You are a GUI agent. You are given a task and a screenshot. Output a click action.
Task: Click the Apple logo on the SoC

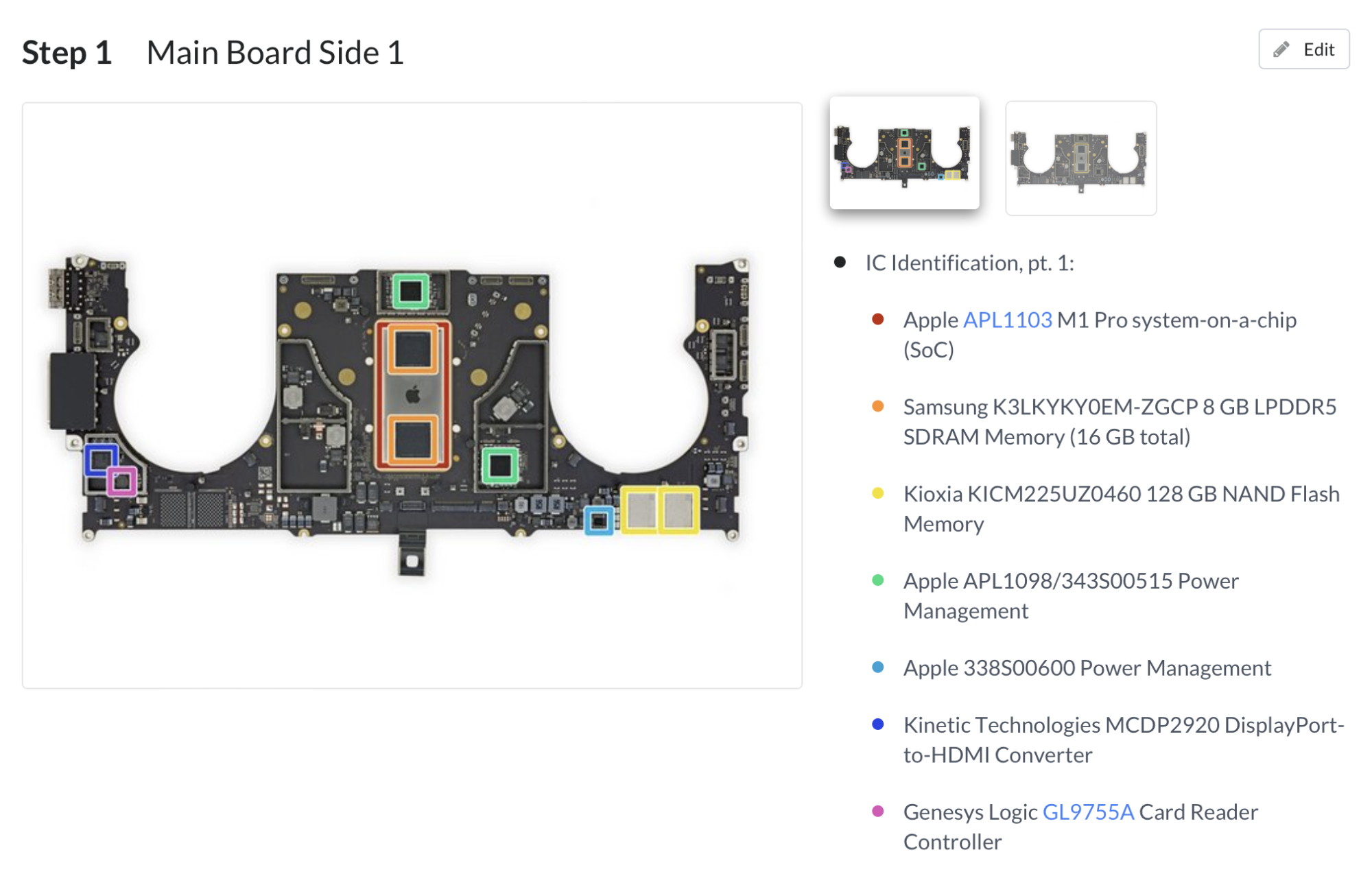click(413, 395)
